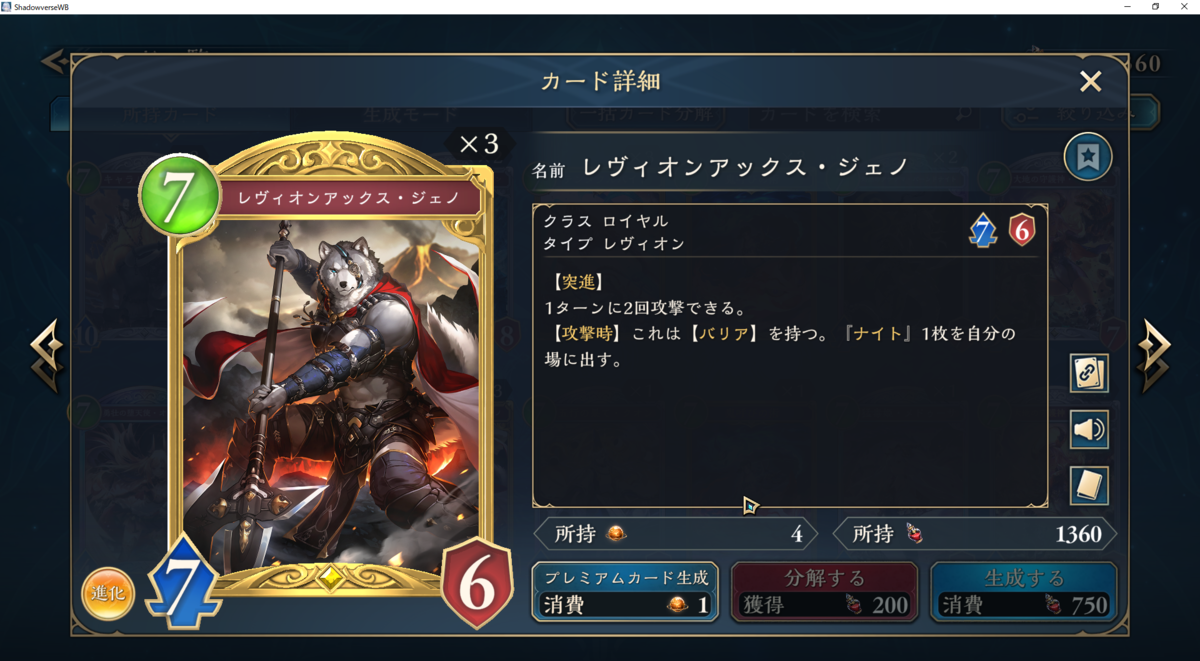The width and height of the screenshot is (1200, 661).
Task: Go to next card arrow
Action: (x=1153, y=356)
